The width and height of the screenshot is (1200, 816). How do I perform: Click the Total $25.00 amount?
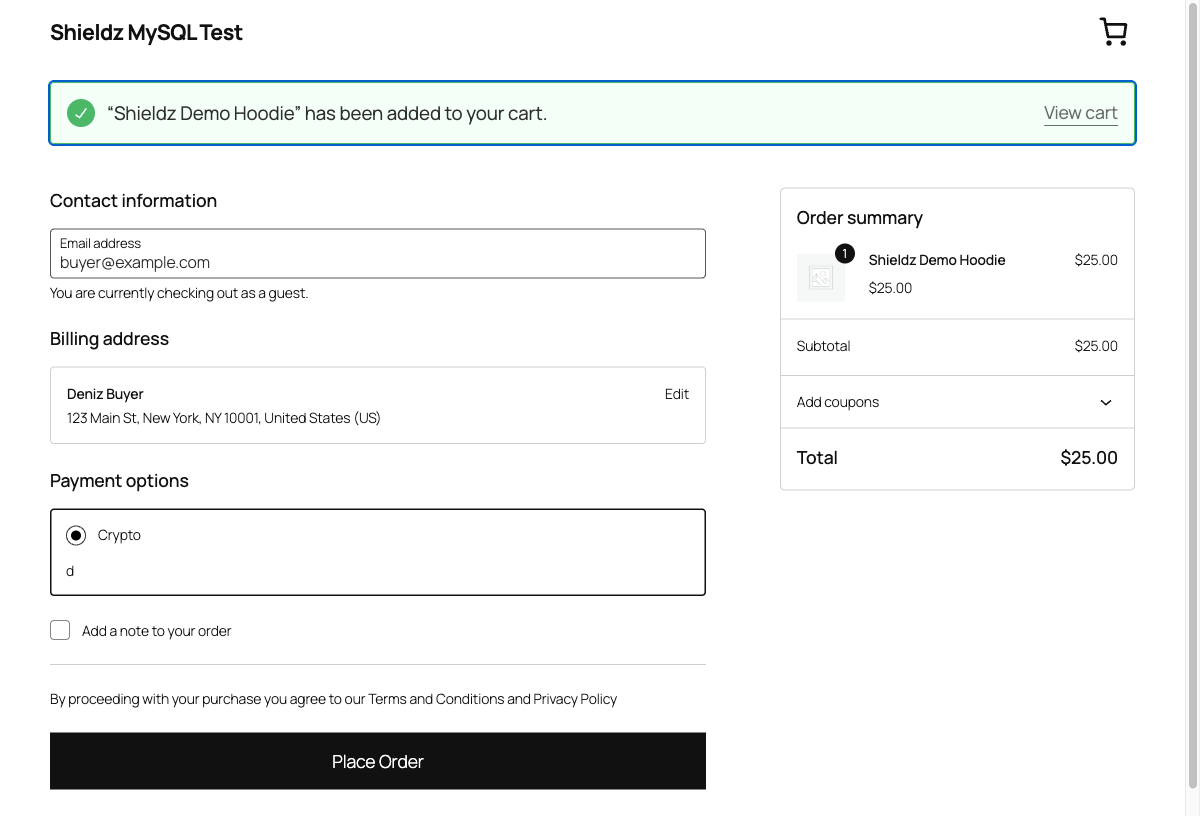[1089, 458]
